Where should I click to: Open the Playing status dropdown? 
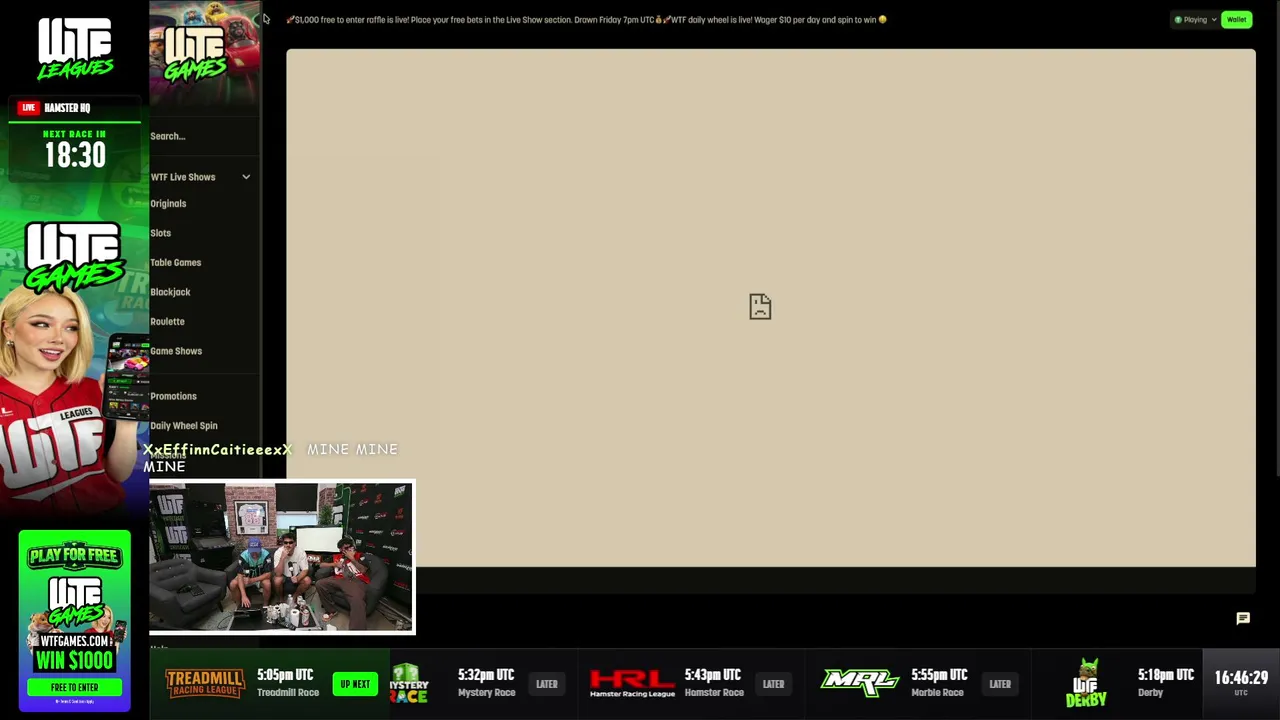click(x=1195, y=20)
